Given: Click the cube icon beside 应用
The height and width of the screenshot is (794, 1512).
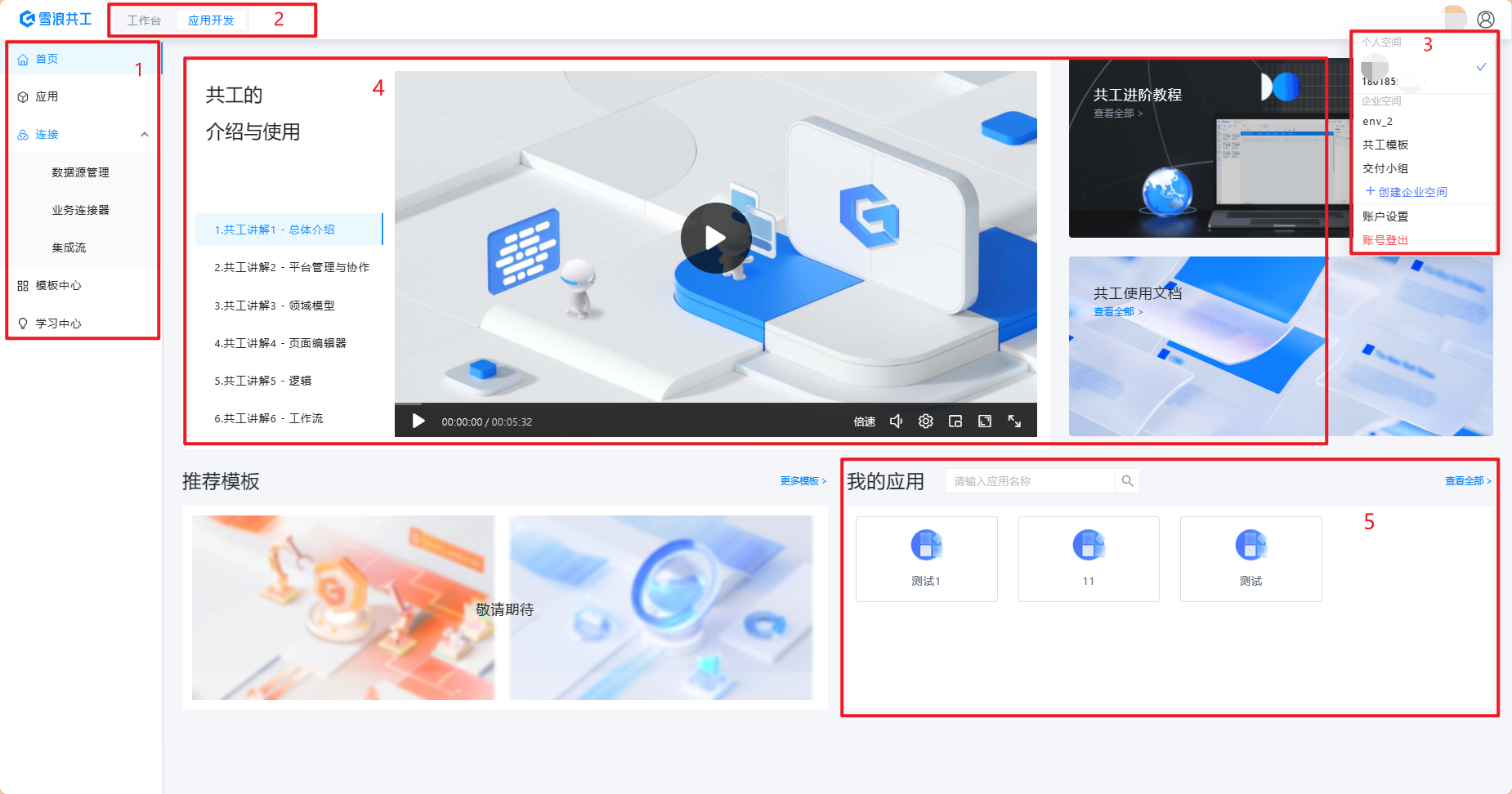Looking at the screenshot, I should [23, 97].
